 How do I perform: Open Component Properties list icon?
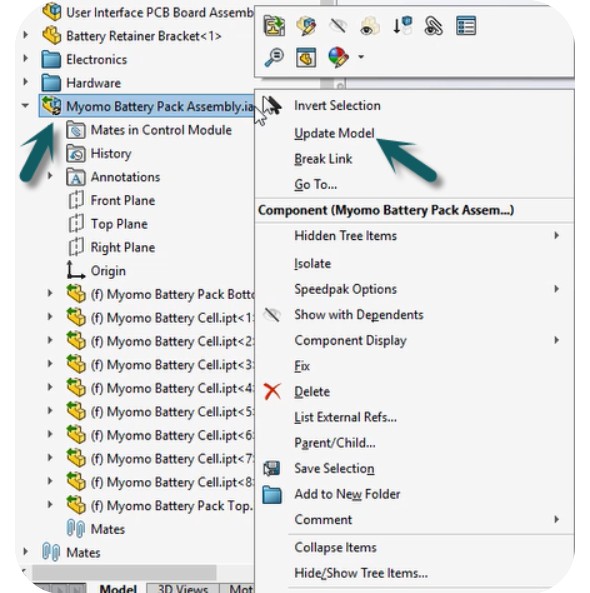(x=466, y=26)
